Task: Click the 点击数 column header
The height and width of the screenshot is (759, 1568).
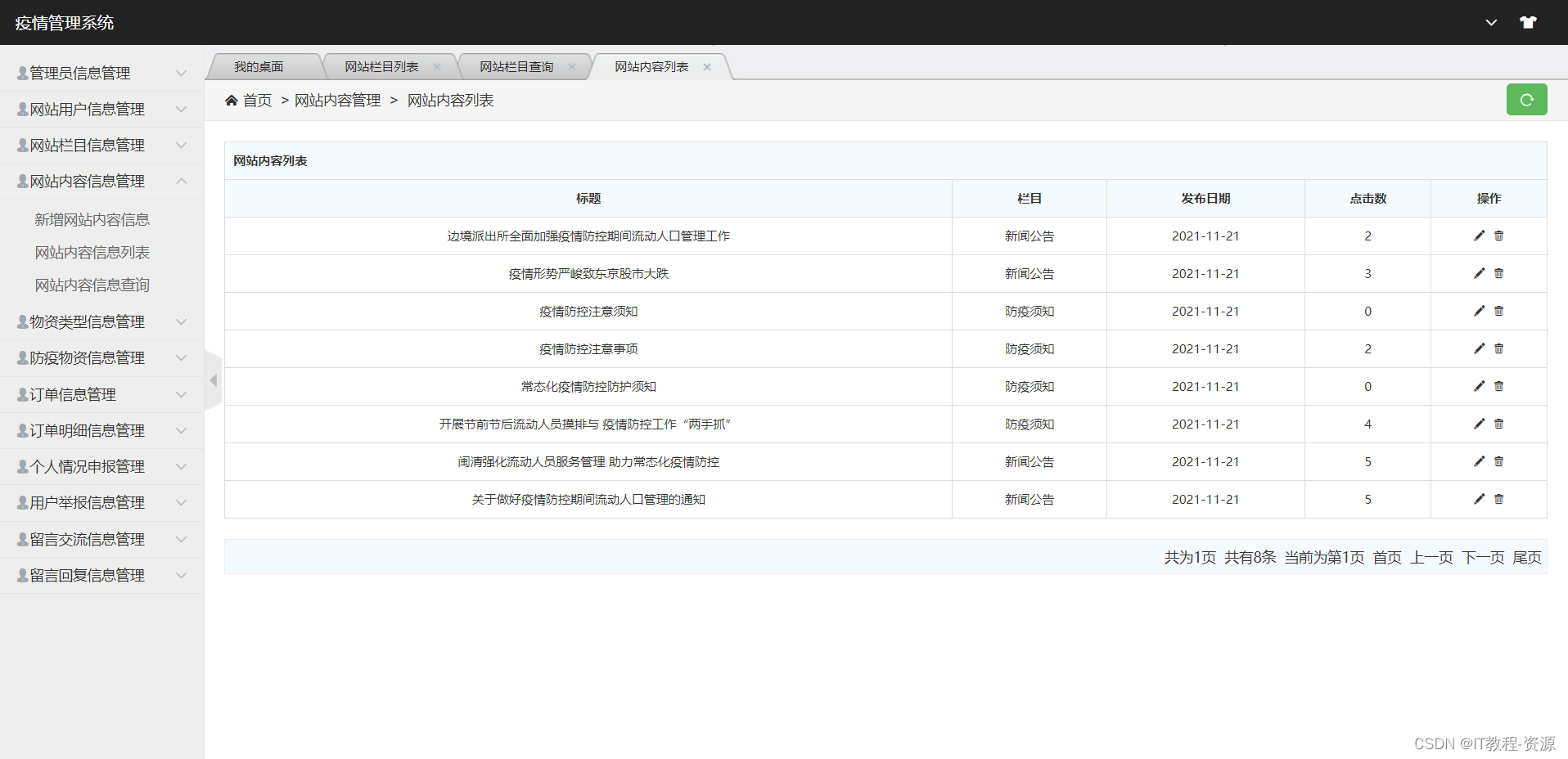Action: (1368, 199)
